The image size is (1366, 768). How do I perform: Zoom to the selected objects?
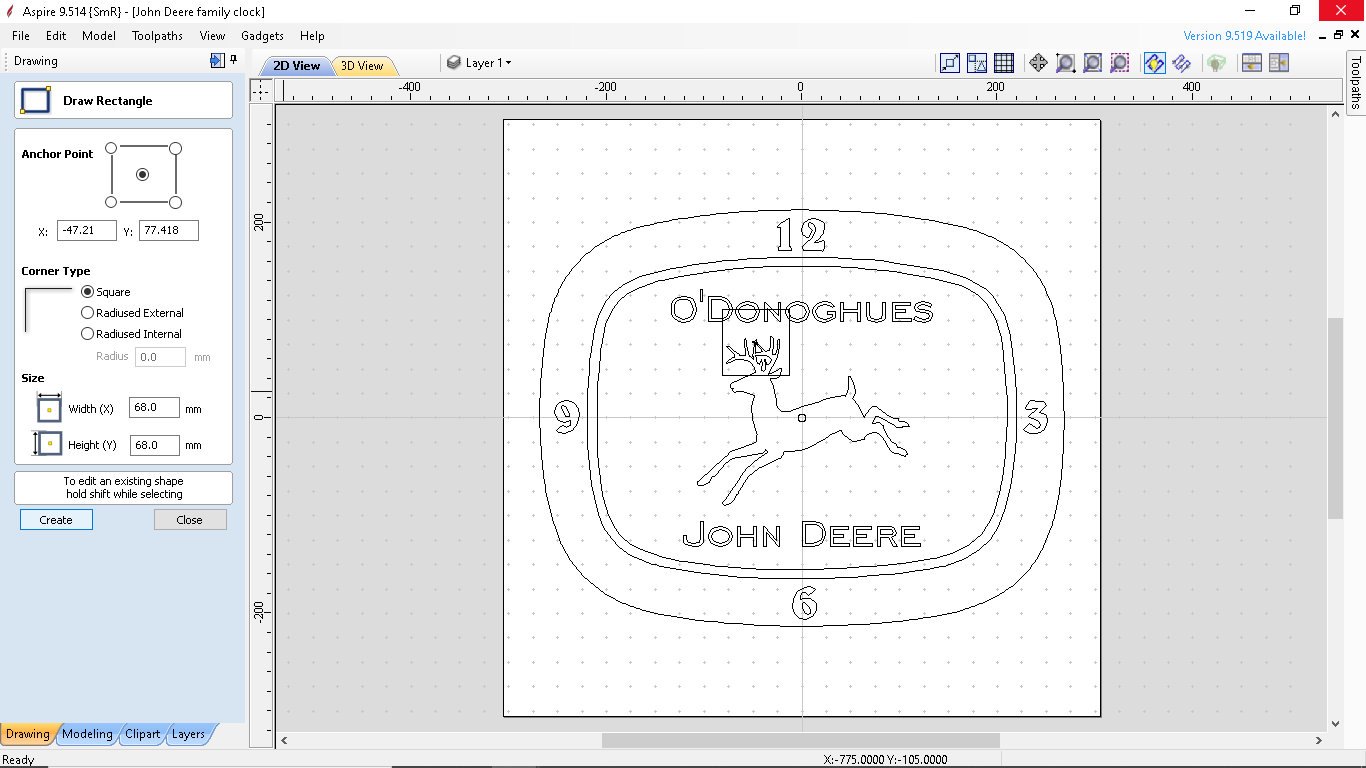click(x=1119, y=62)
